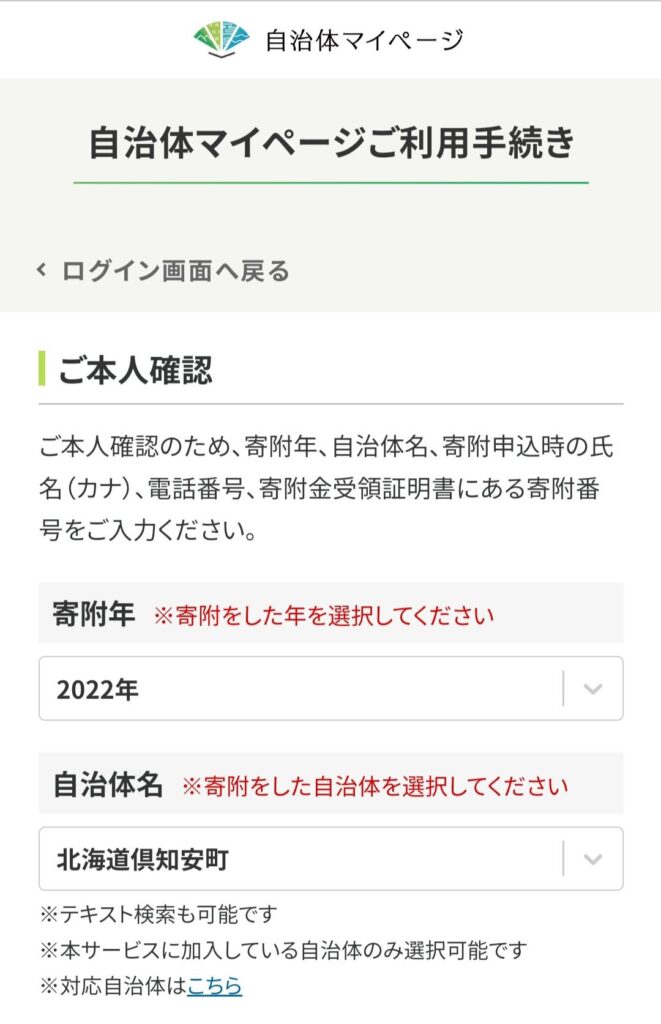Click the green underline below the page title
The width and height of the screenshot is (661, 1024).
coord(331,183)
